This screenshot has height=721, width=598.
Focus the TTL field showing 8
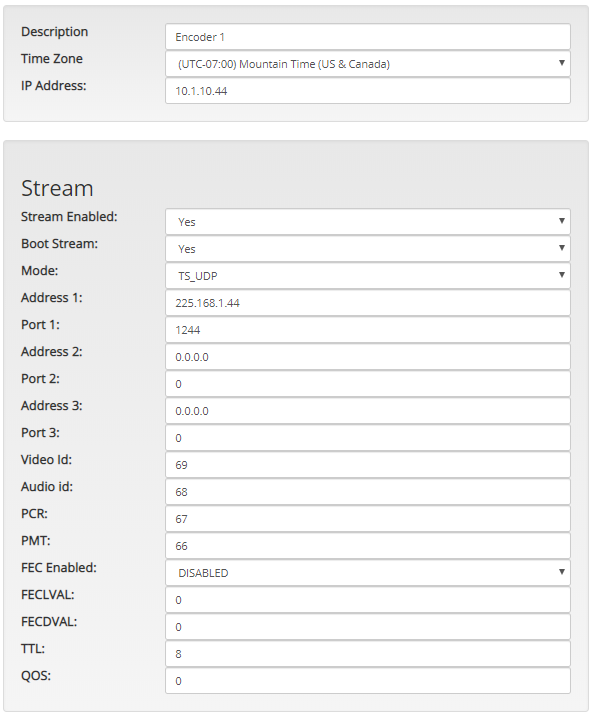click(368, 654)
